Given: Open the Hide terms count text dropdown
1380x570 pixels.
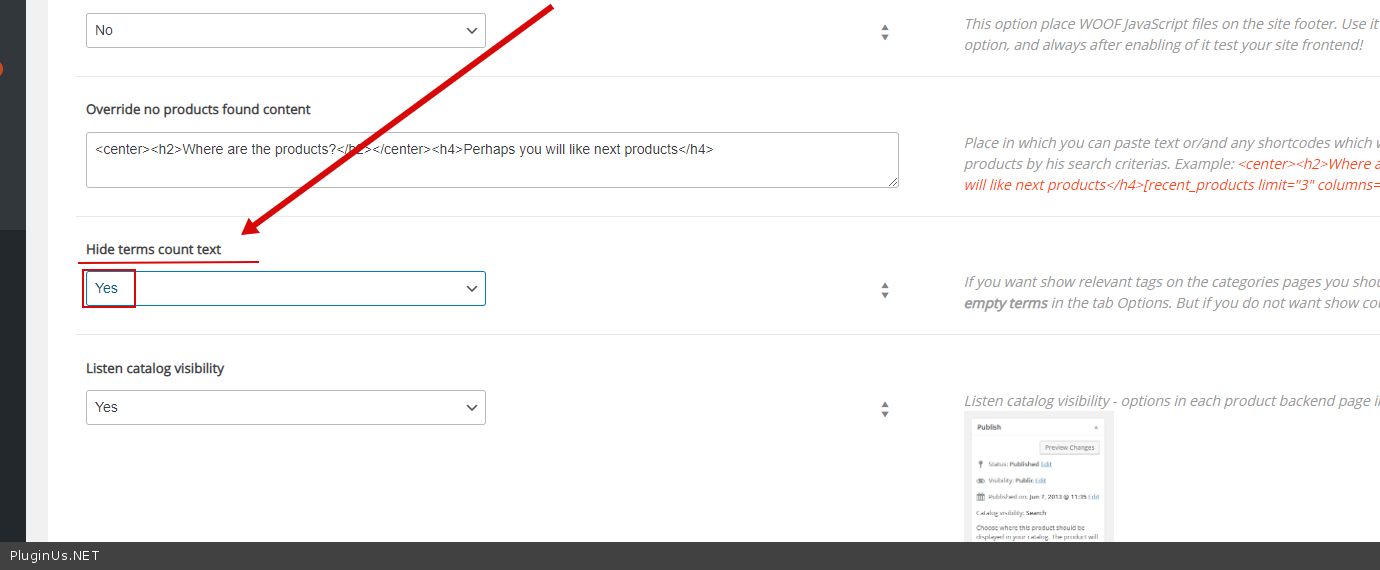Looking at the screenshot, I should (286, 288).
